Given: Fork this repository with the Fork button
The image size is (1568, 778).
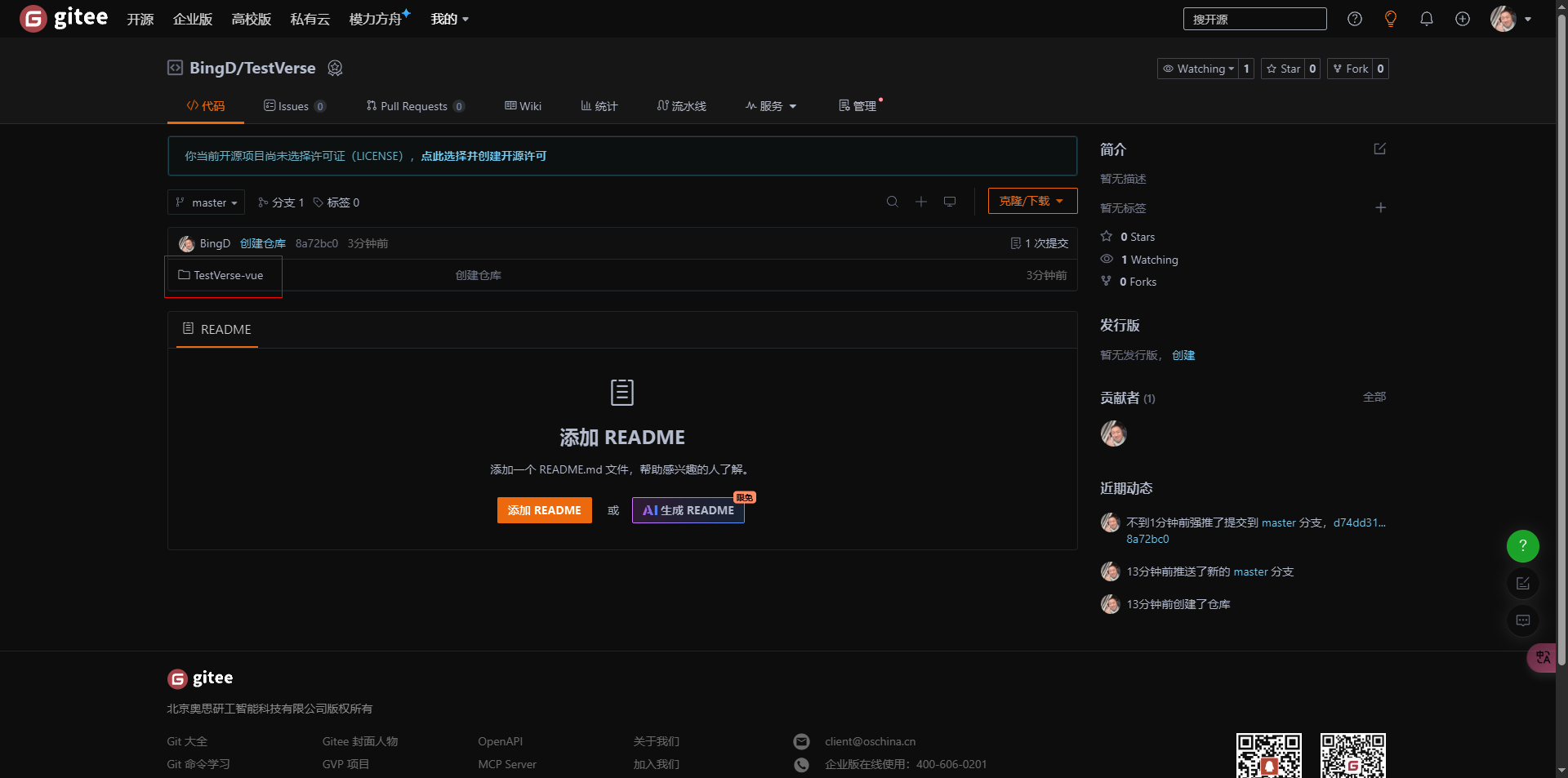Looking at the screenshot, I should click(x=1351, y=69).
